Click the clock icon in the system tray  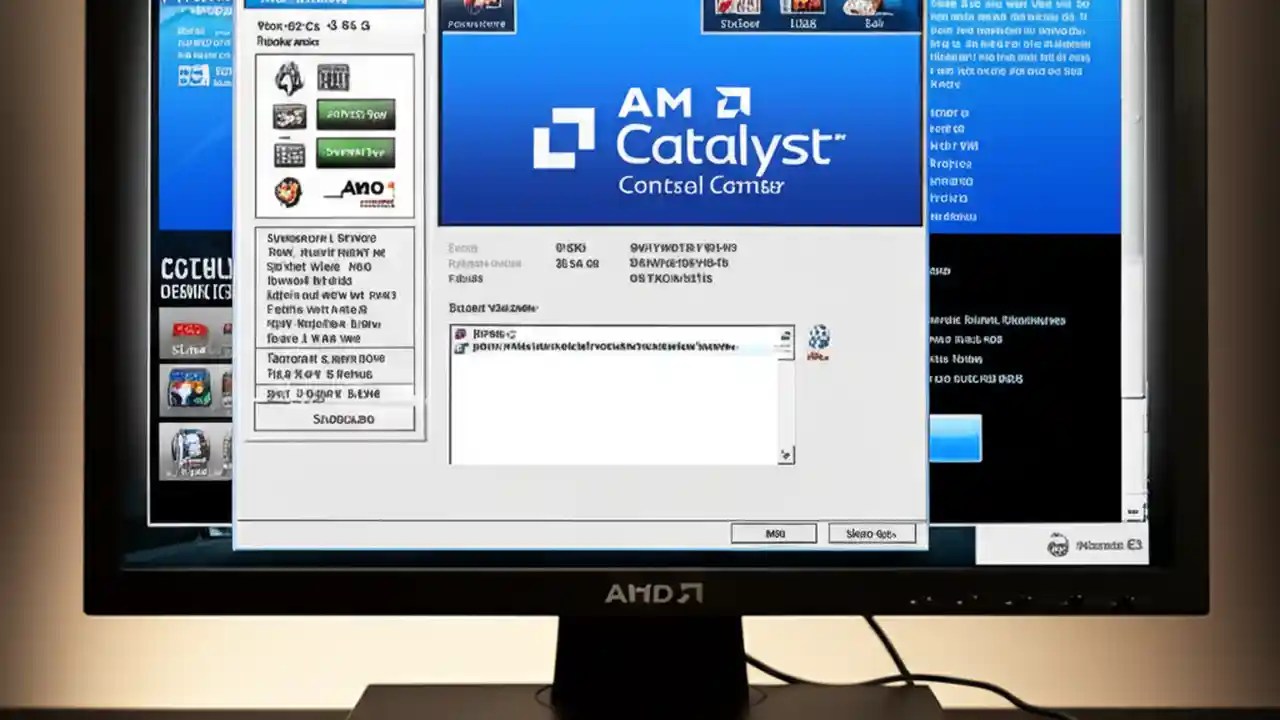click(x=1058, y=545)
